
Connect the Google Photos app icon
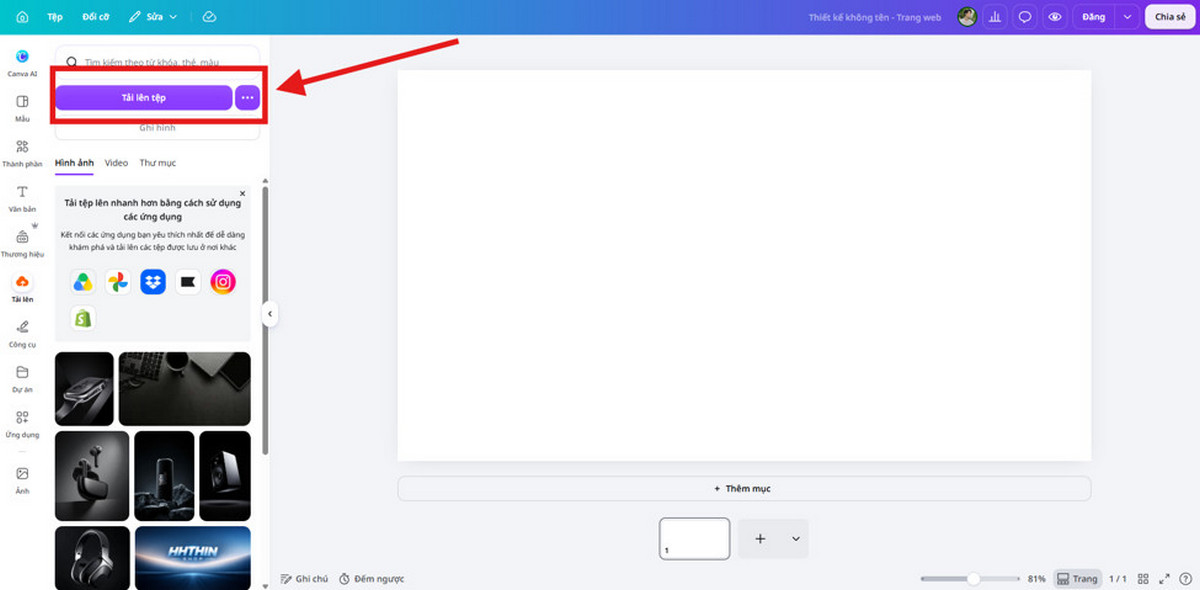(x=118, y=282)
